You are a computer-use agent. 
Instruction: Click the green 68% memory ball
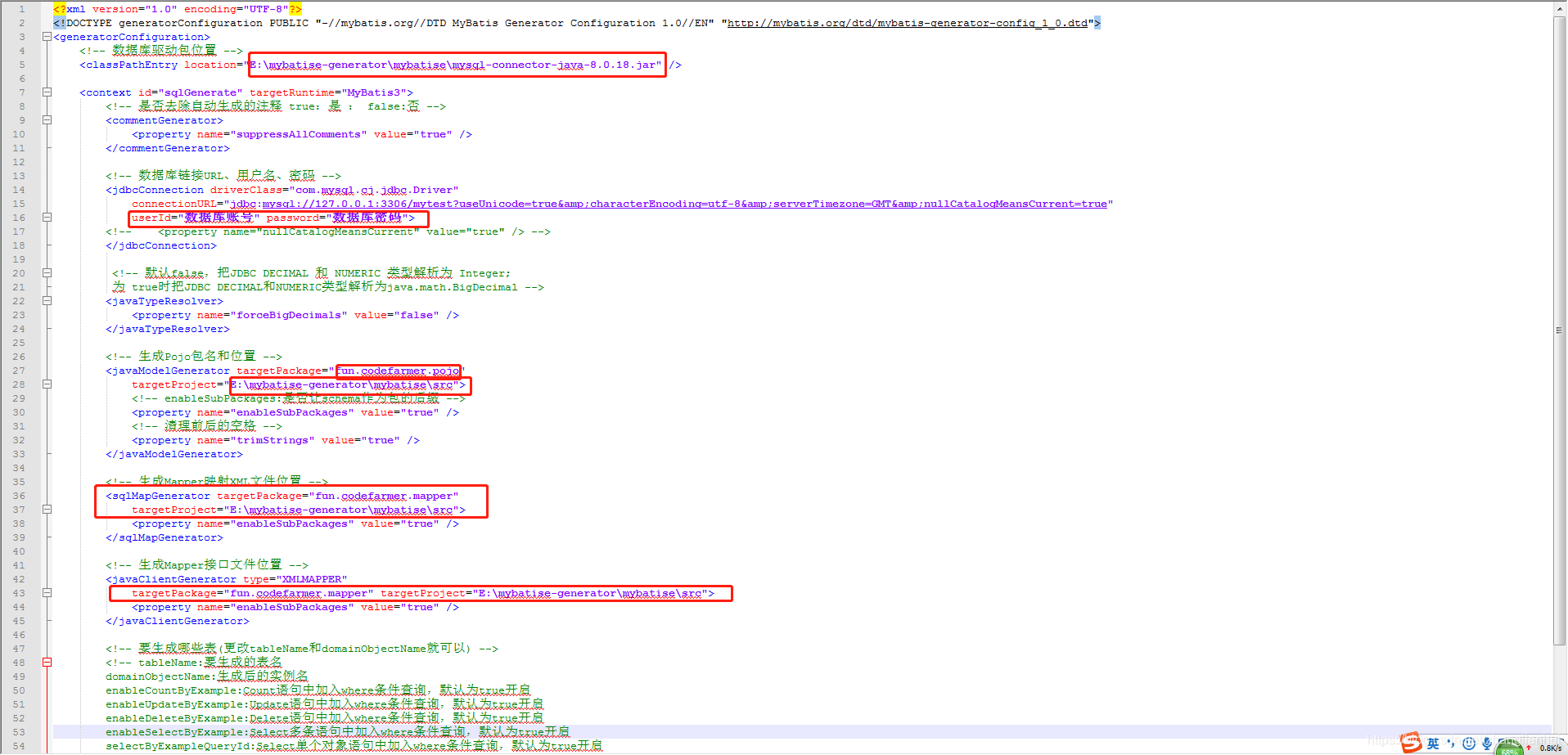1510,748
